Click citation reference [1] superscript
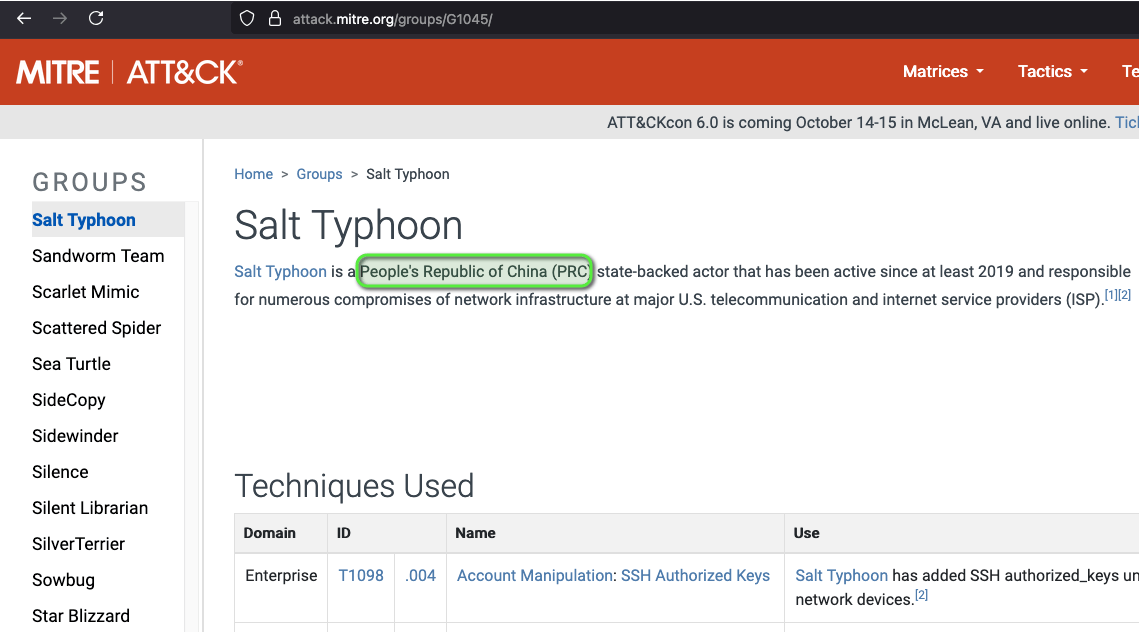Viewport: 1139px width, 632px height. pos(1111,295)
